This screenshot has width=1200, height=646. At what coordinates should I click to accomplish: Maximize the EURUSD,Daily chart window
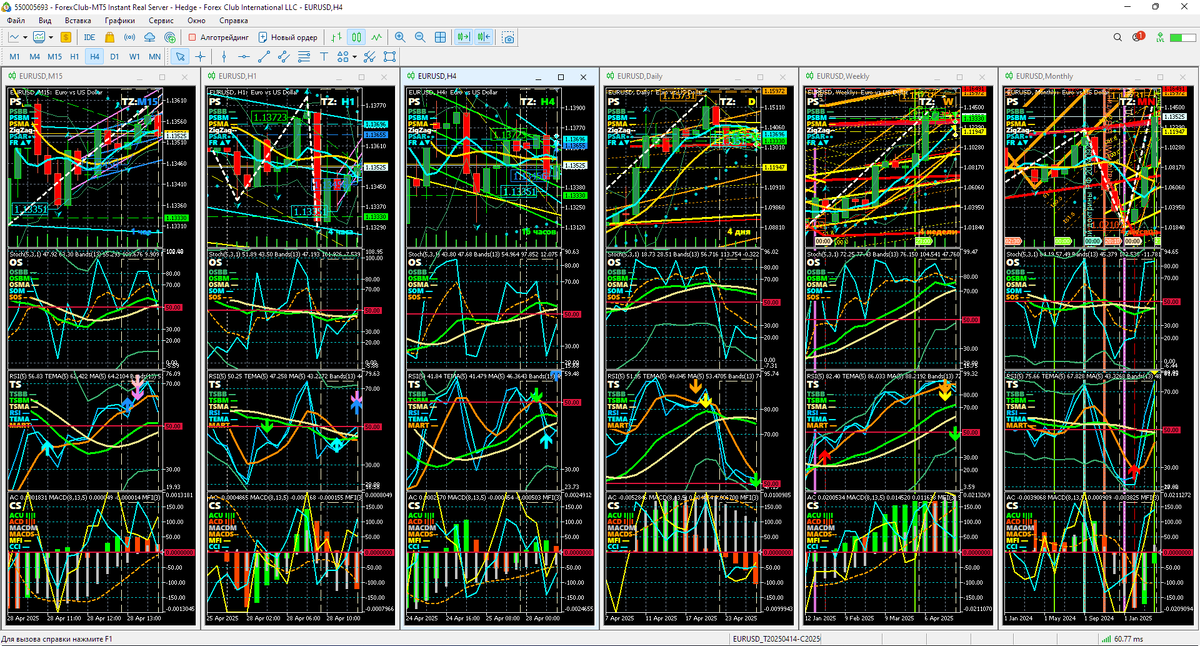[761, 77]
